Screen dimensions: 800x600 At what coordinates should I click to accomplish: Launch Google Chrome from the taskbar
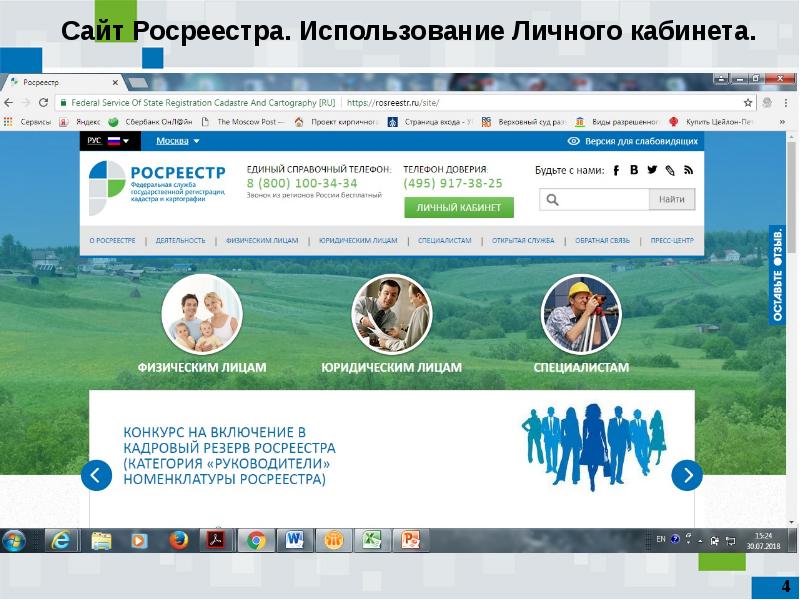point(255,537)
